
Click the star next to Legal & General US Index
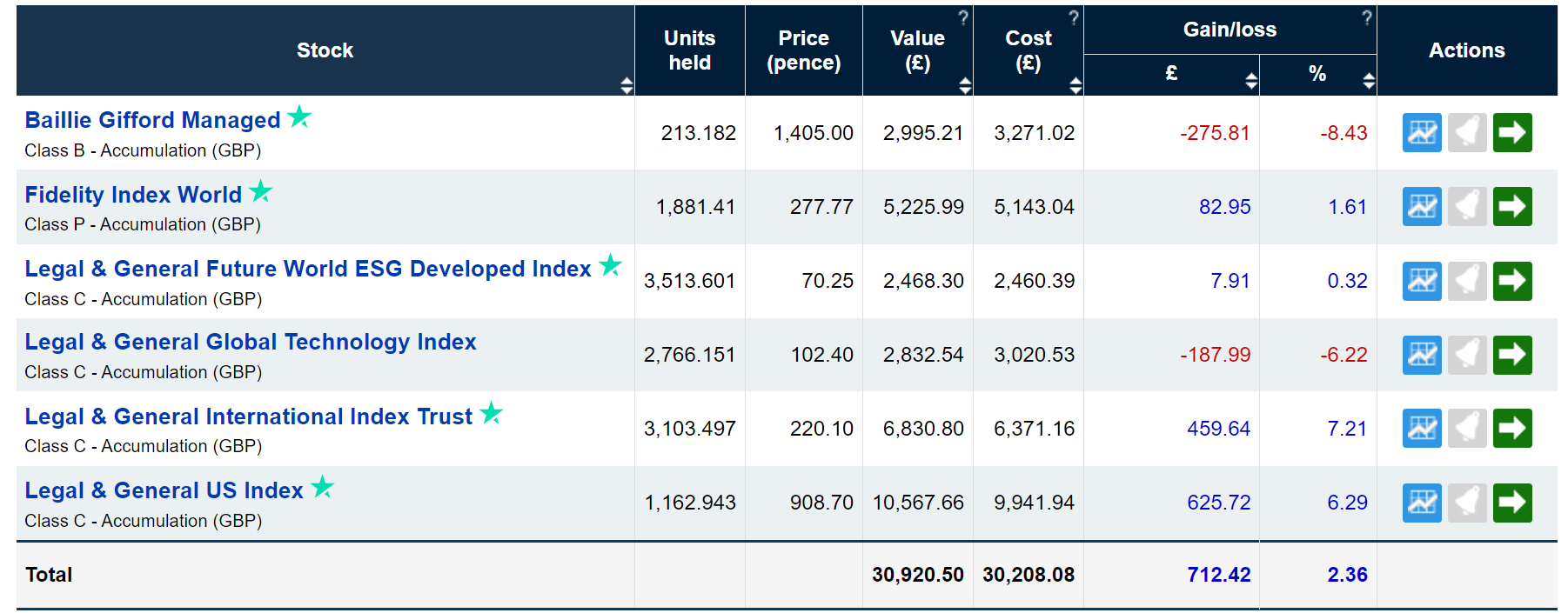click(x=323, y=486)
